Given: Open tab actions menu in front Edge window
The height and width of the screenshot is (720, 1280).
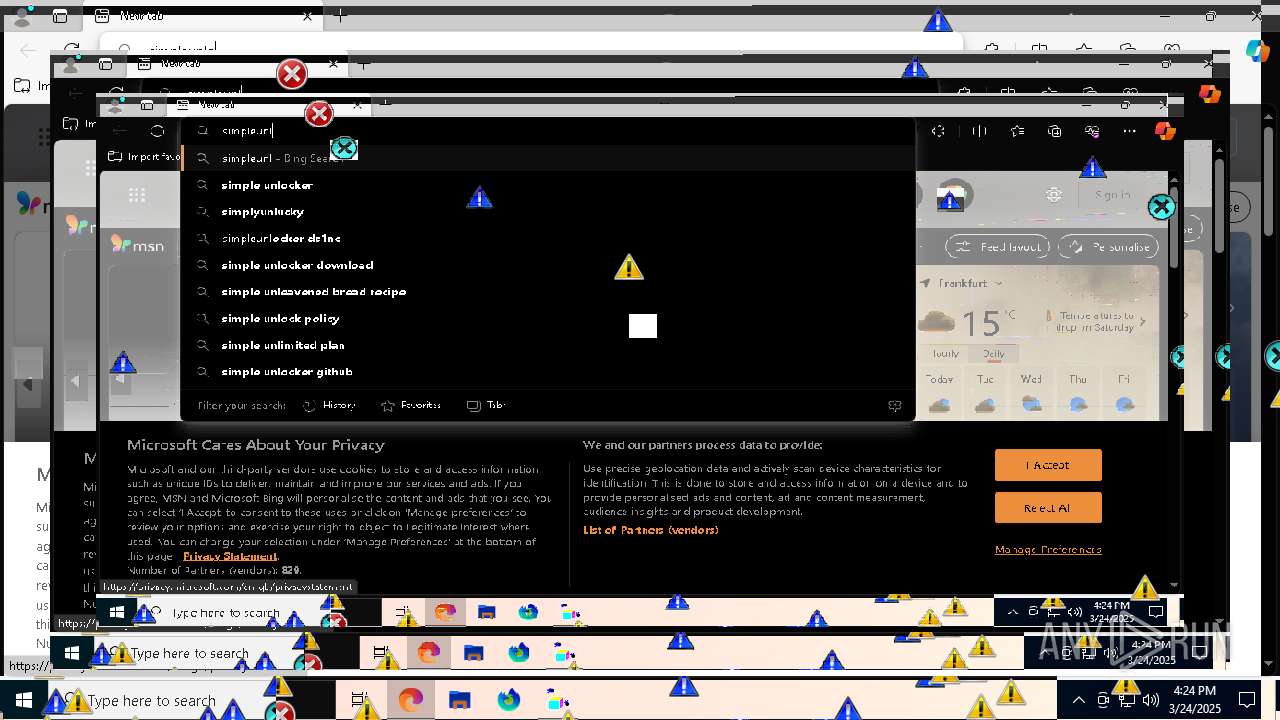Looking at the screenshot, I should point(147,104).
